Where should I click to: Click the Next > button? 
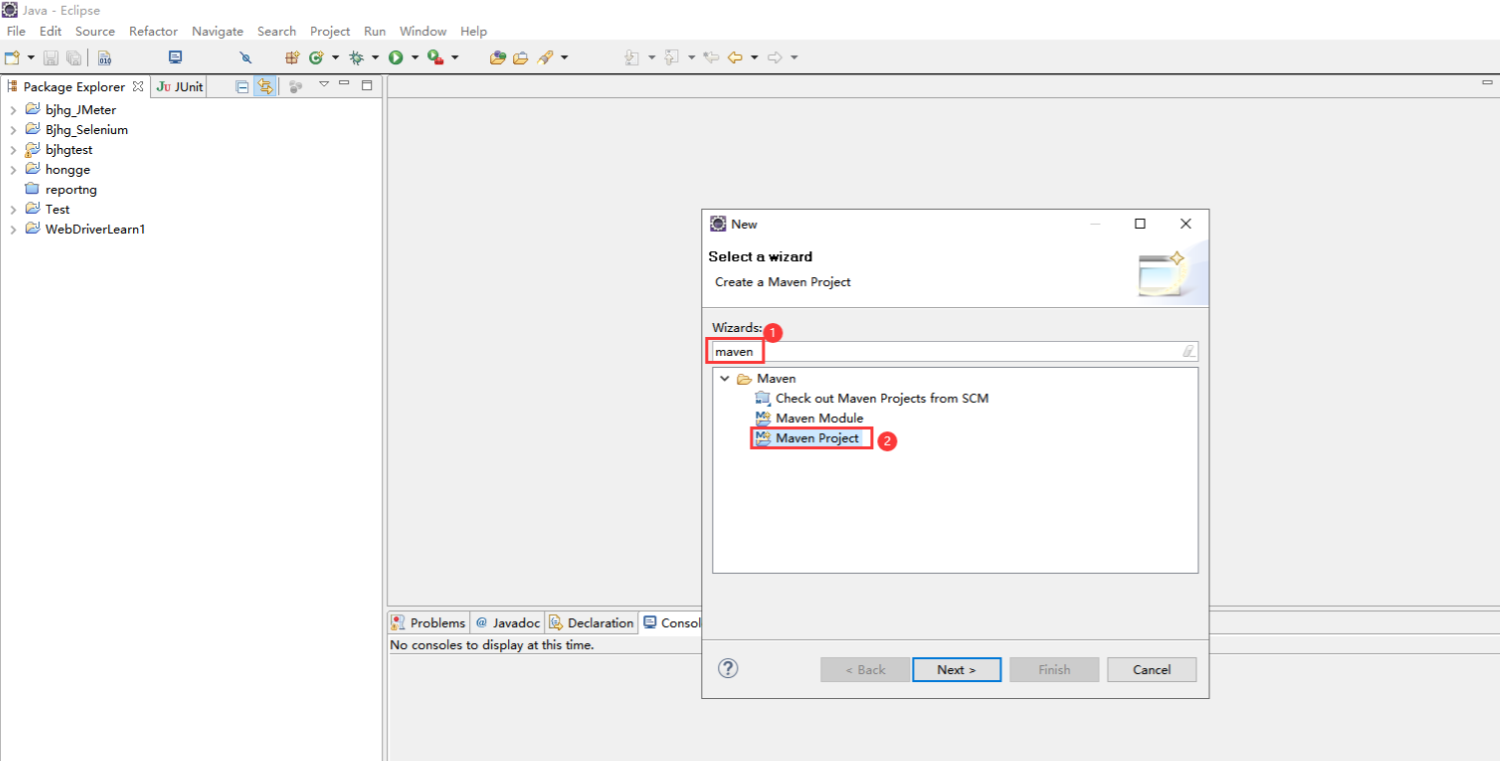point(956,670)
